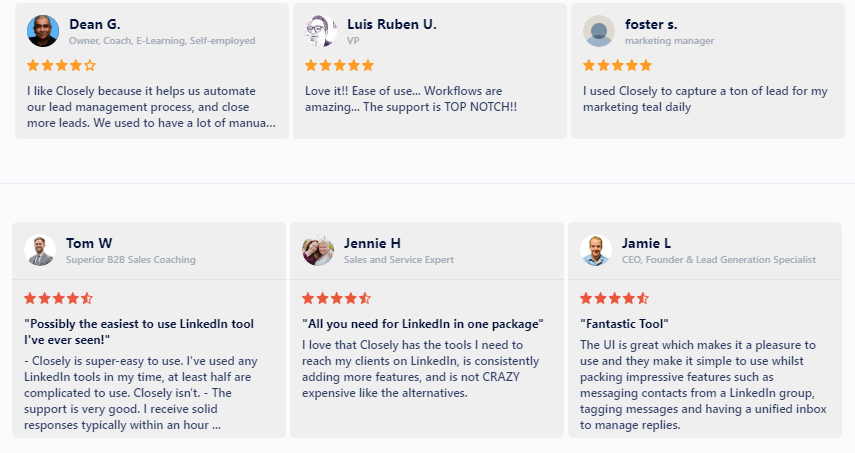Click the Jamie L reviewer name

pyautogui.click(x=646, y=243)
